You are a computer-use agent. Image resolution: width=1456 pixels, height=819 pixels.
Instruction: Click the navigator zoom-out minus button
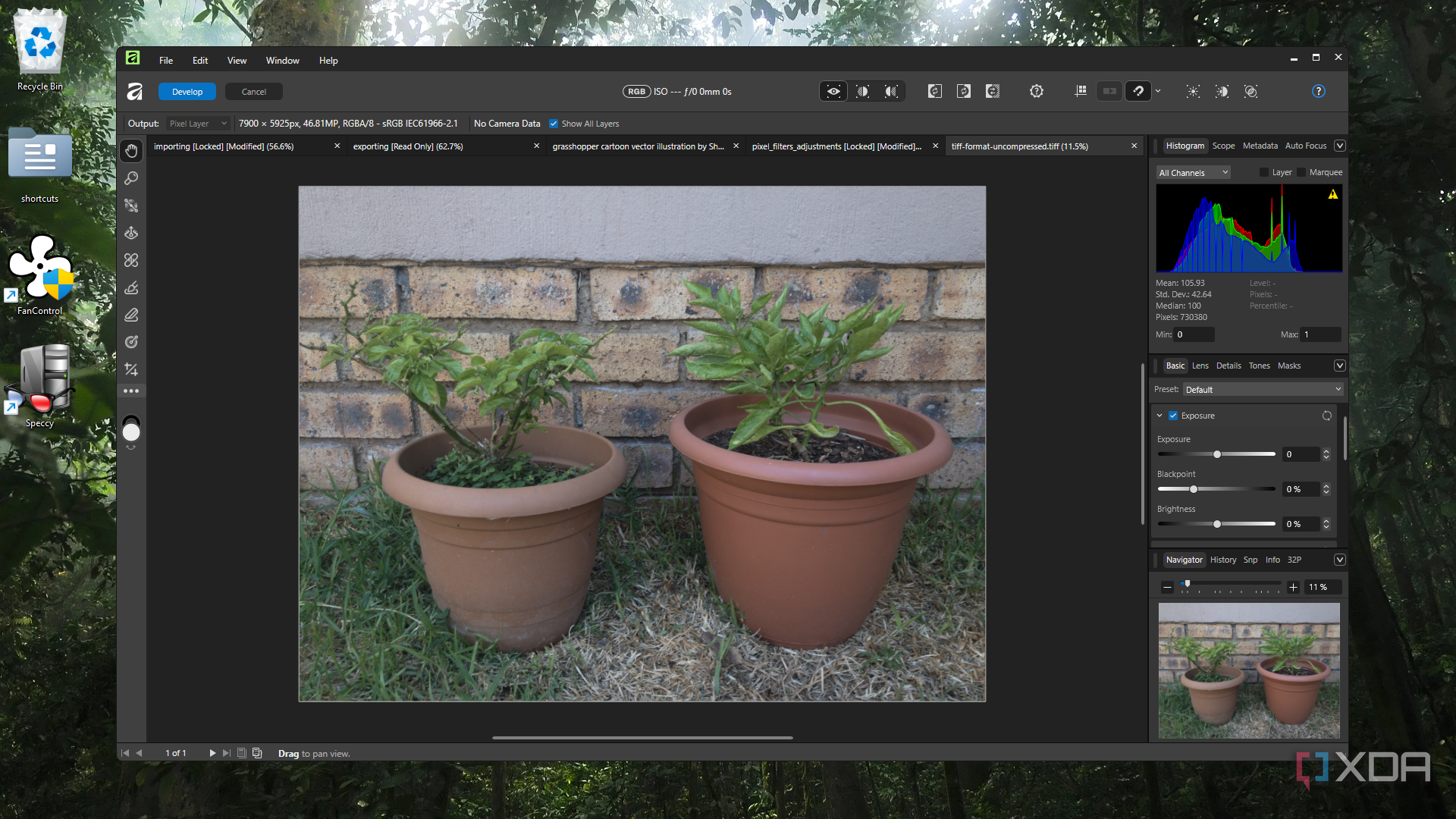click(x=1168, y=588)
